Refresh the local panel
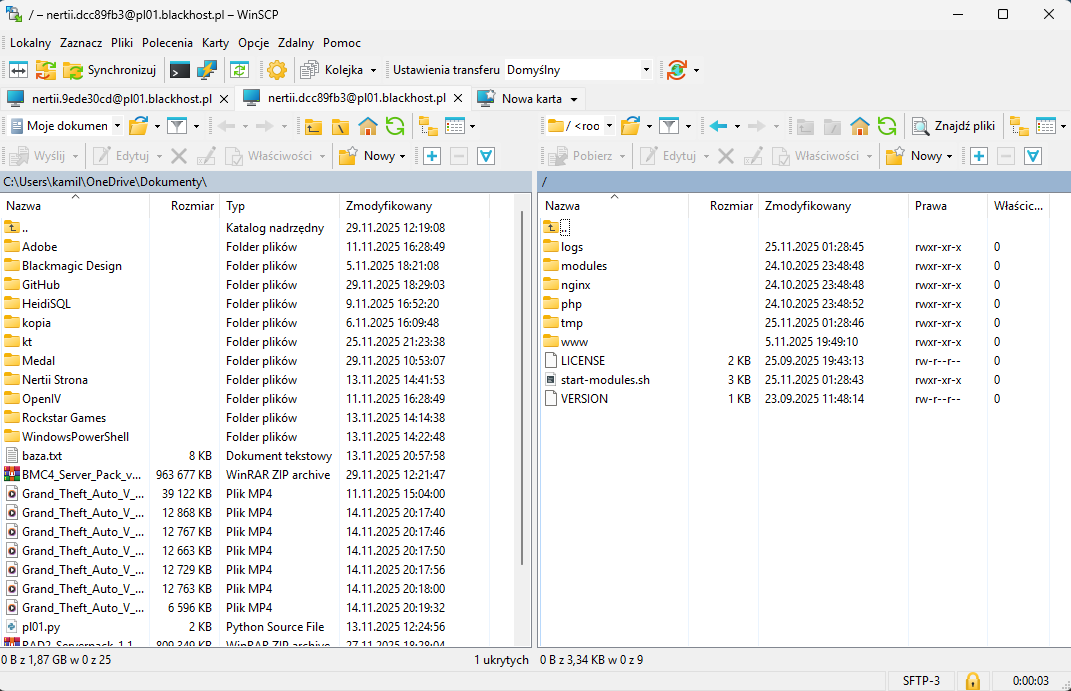This screenshot has height=691, width=1071. click(x=395, y=126)
